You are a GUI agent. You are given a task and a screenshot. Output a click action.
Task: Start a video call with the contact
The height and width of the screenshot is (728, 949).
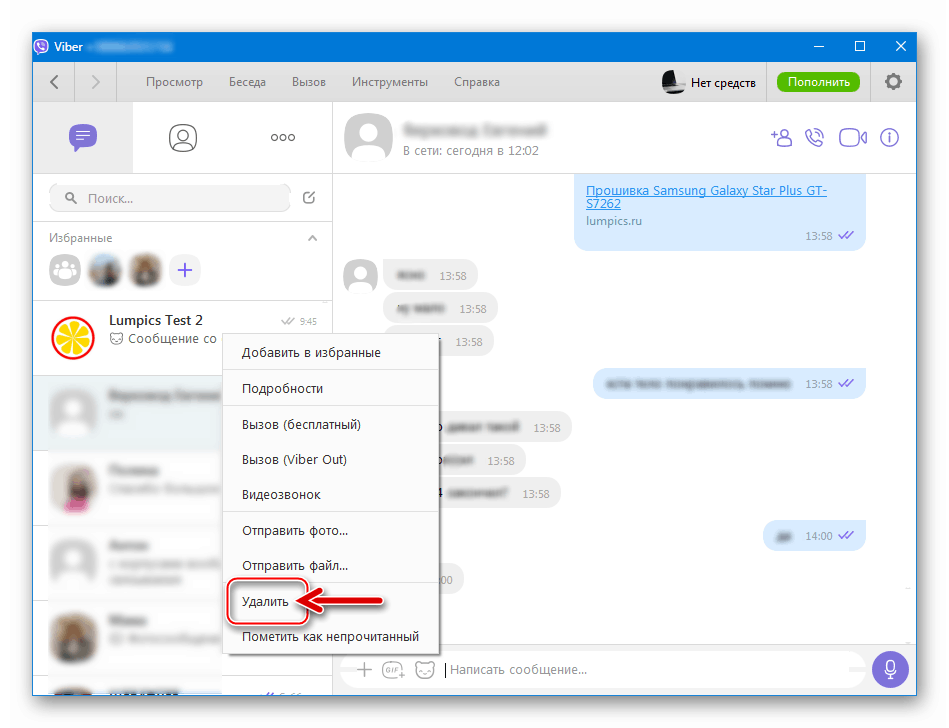pos(852,137)
